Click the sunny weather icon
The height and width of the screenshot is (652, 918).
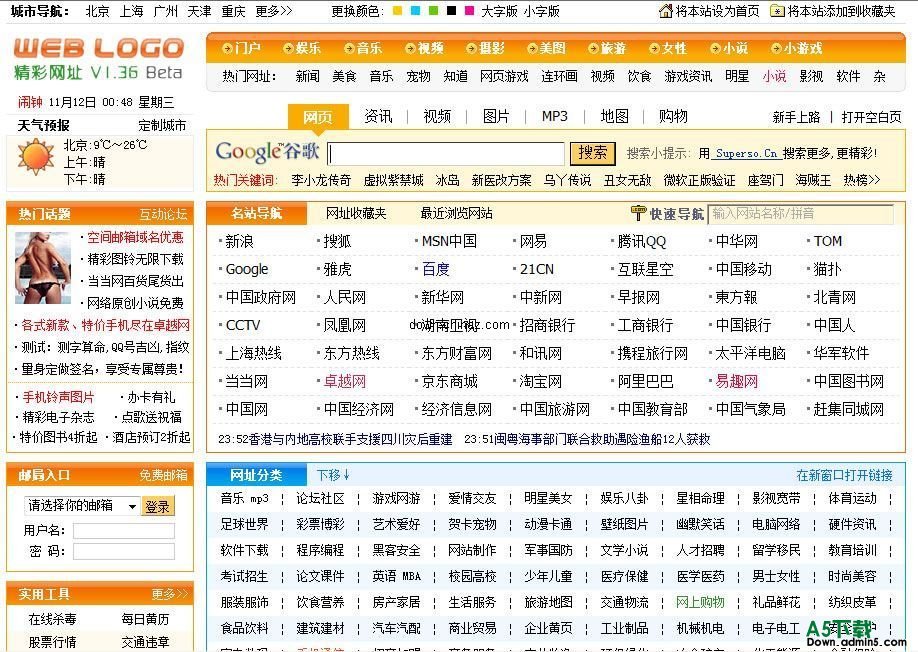tap(36, 157)
